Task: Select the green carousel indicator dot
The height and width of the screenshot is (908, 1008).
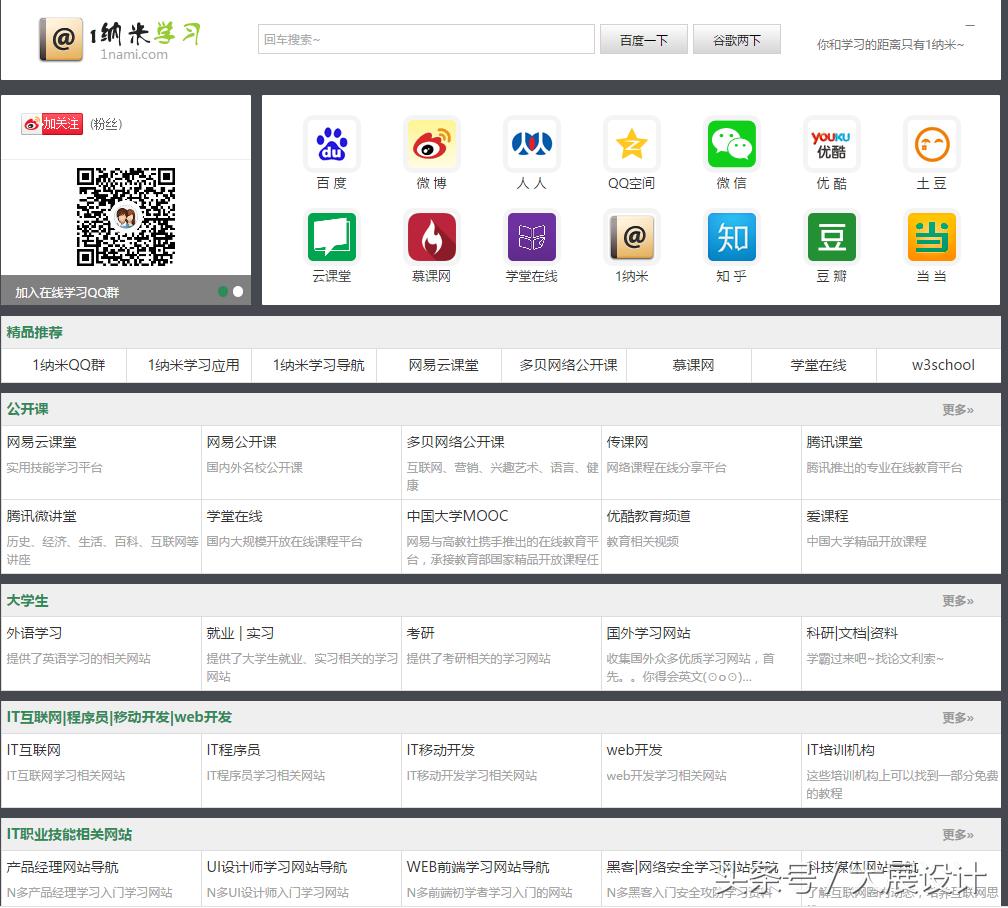Action: [x=223, y=292]
